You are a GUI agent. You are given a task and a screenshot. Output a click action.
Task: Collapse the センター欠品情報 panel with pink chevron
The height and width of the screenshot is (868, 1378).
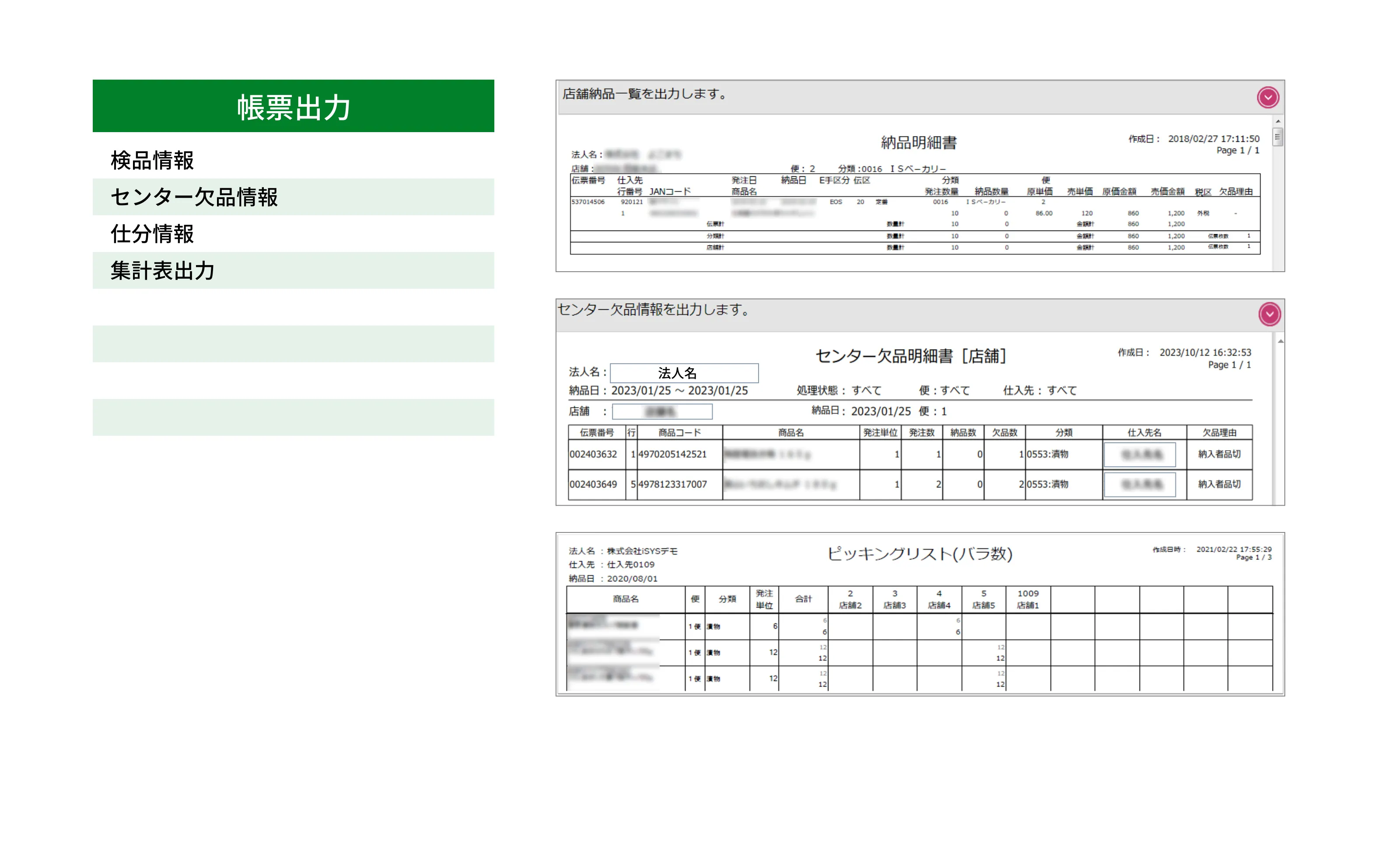click(1269, 314)
